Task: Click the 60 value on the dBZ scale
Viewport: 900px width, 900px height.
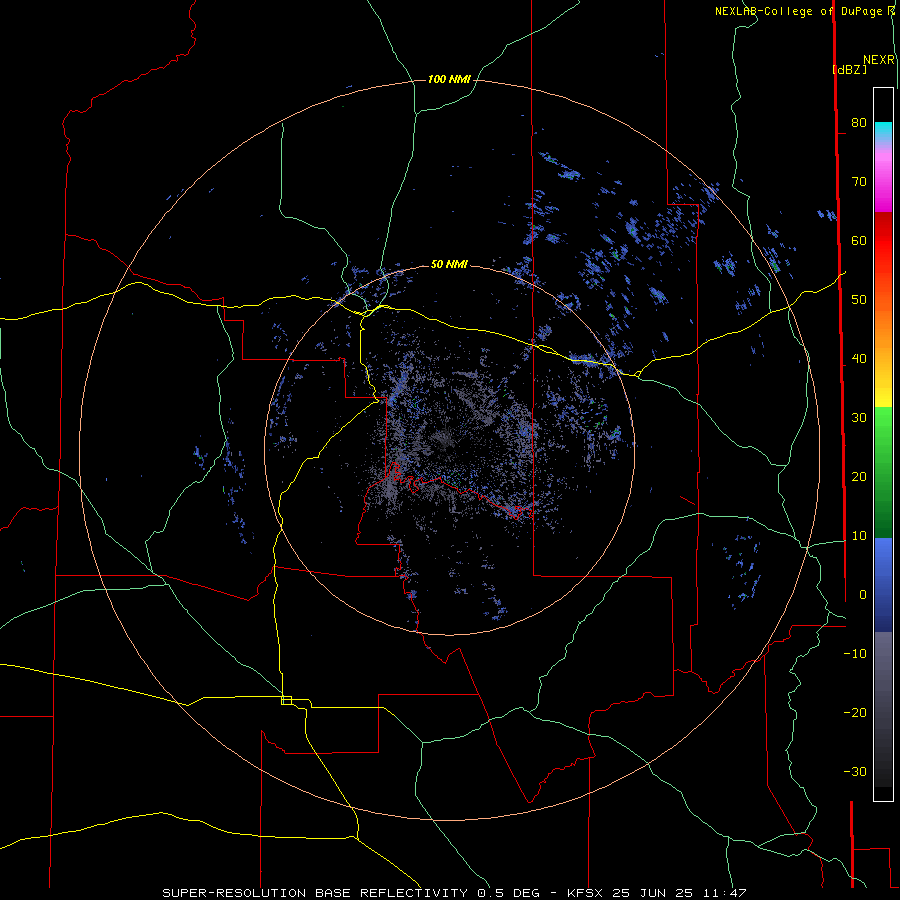Action: (859, 240)
